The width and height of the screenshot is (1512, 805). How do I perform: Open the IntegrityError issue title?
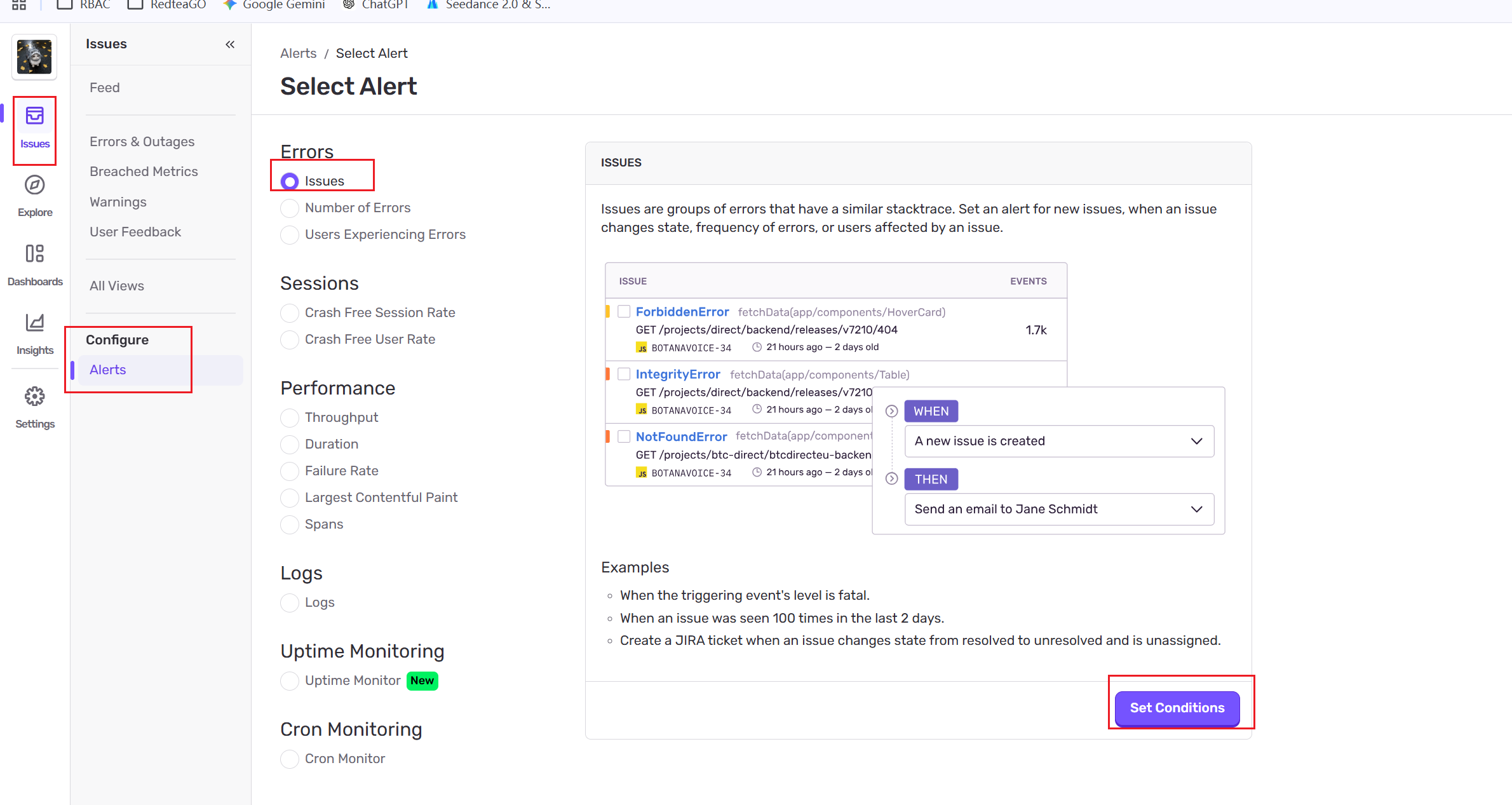[677, 374]
